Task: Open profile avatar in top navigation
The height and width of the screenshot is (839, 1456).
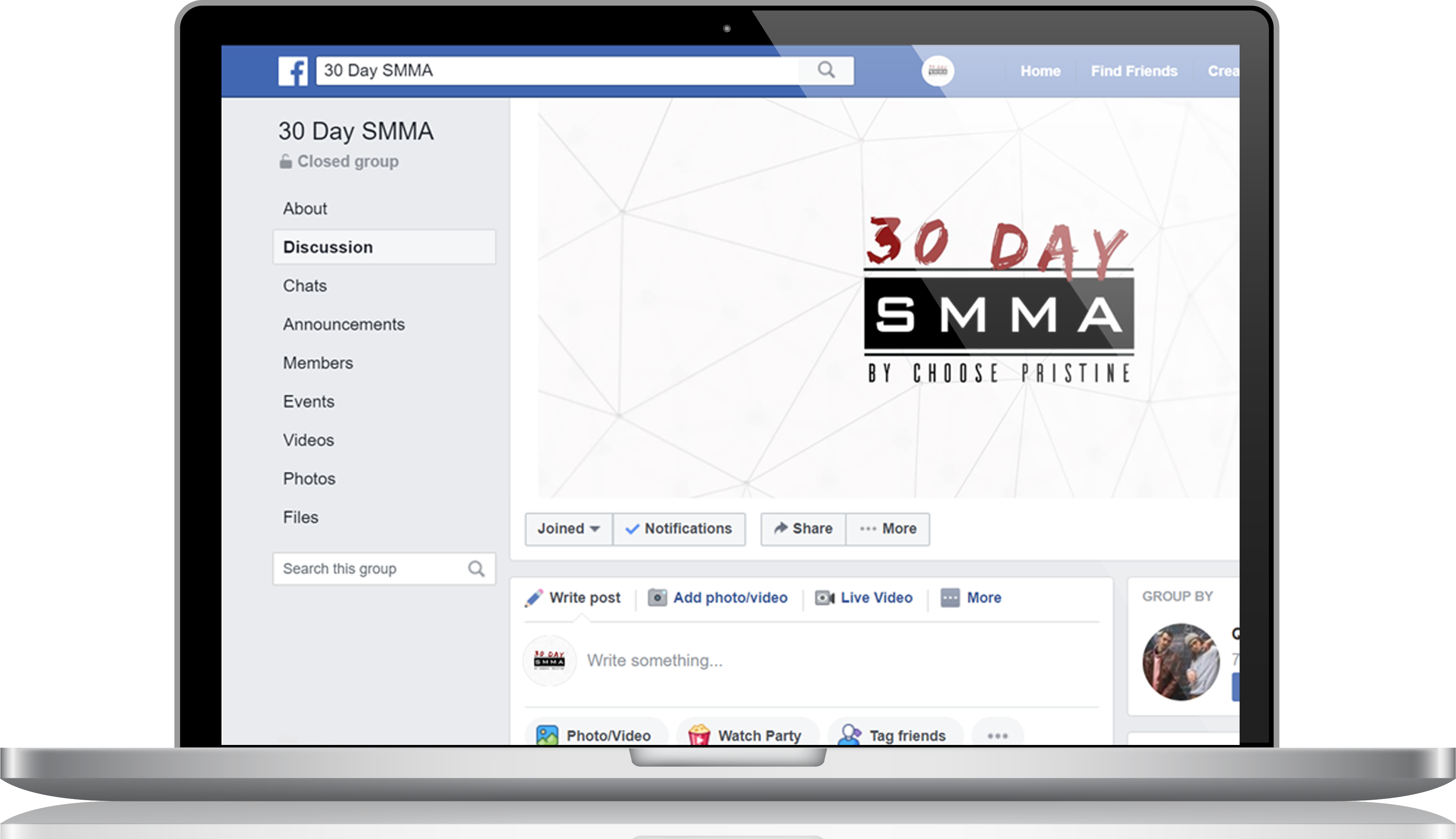Action: click(x=938, y=71)
